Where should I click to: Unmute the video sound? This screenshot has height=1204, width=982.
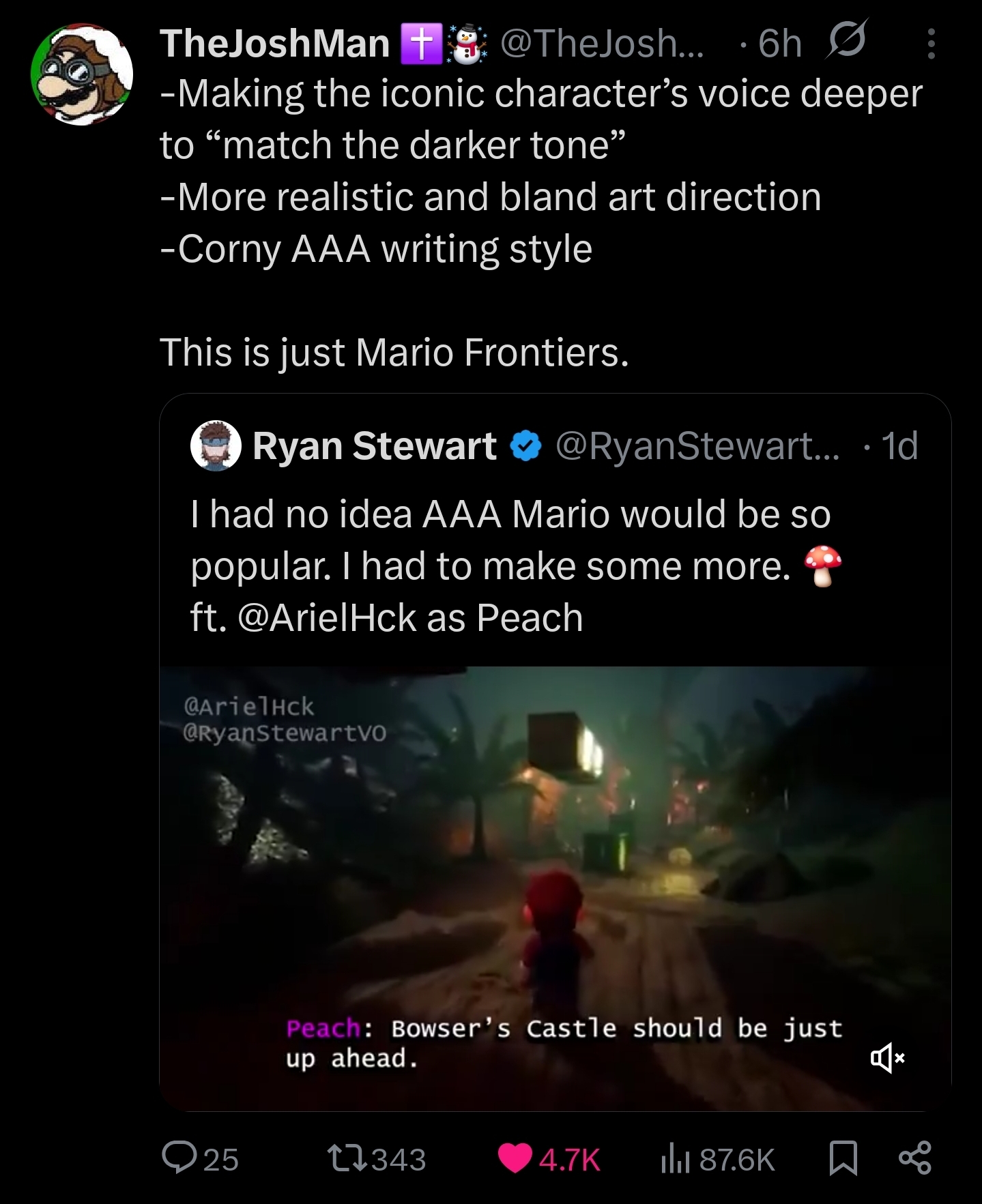(x=887, y=1058)
